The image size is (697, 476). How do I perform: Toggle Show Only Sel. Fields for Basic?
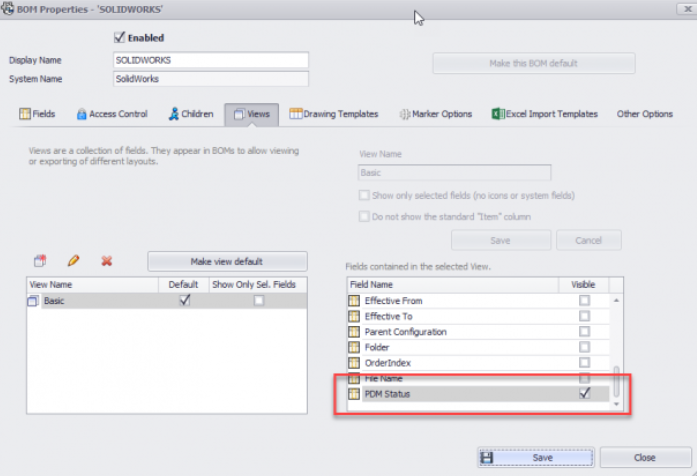click(259, 300)
